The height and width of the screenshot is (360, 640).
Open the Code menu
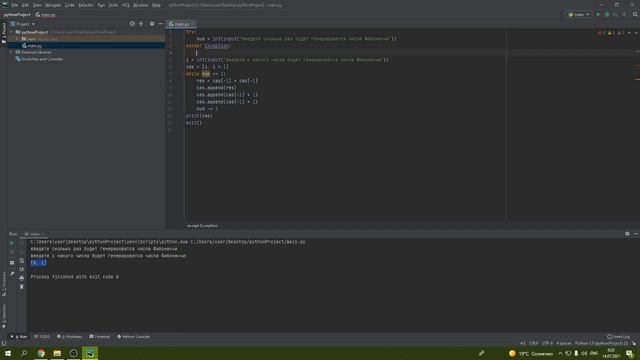[x=69, y=5]
